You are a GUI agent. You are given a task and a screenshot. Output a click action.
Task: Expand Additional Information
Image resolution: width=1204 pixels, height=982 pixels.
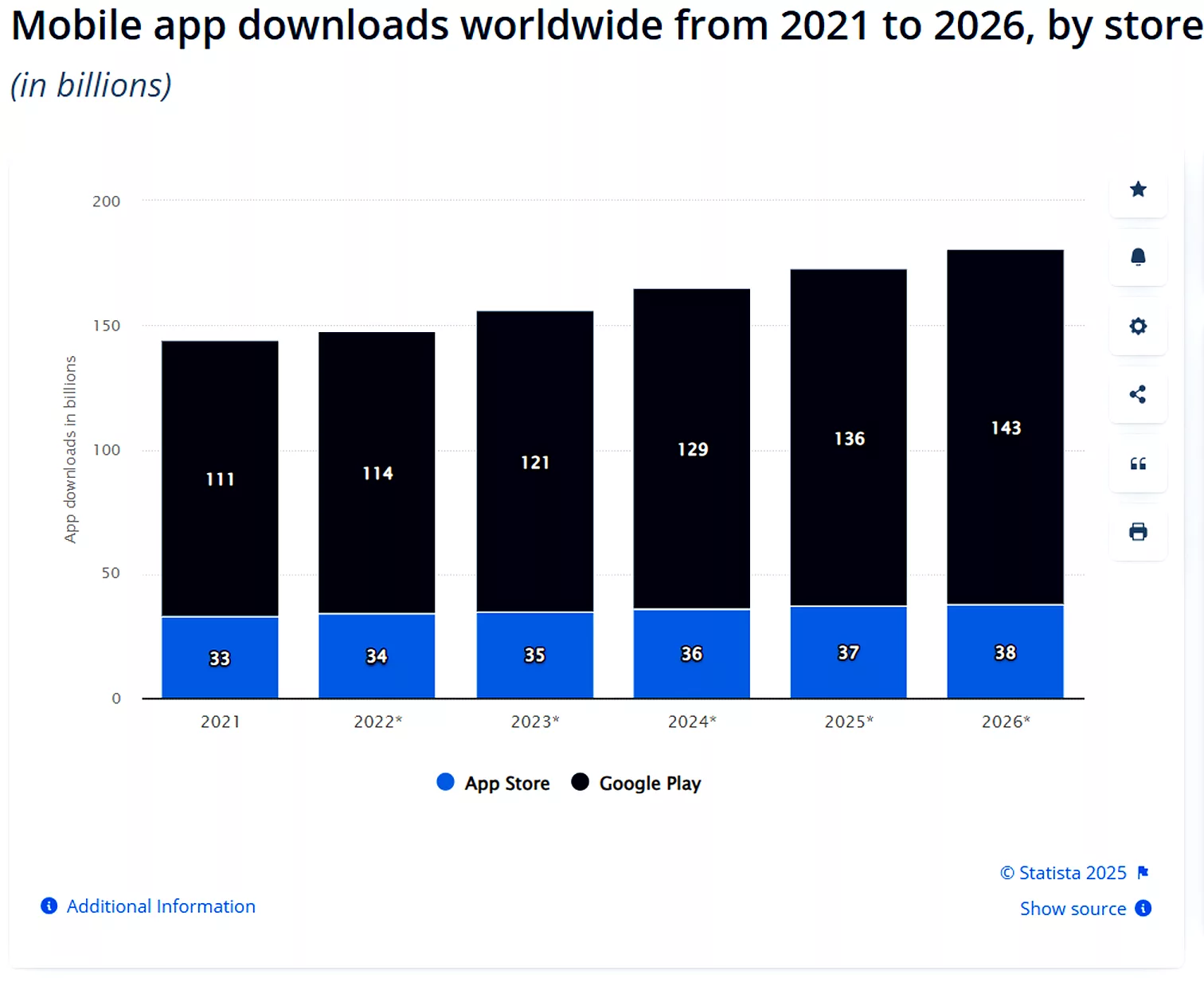point(161,906)
